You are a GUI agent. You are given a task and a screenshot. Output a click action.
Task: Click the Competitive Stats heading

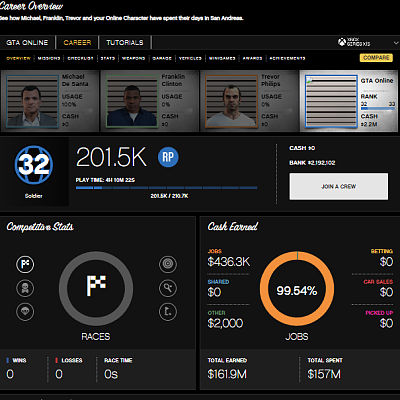pos(40,227)
